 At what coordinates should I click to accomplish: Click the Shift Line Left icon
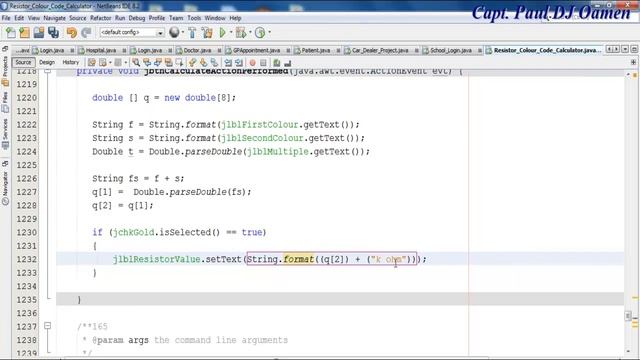click(x=228, y=63)
